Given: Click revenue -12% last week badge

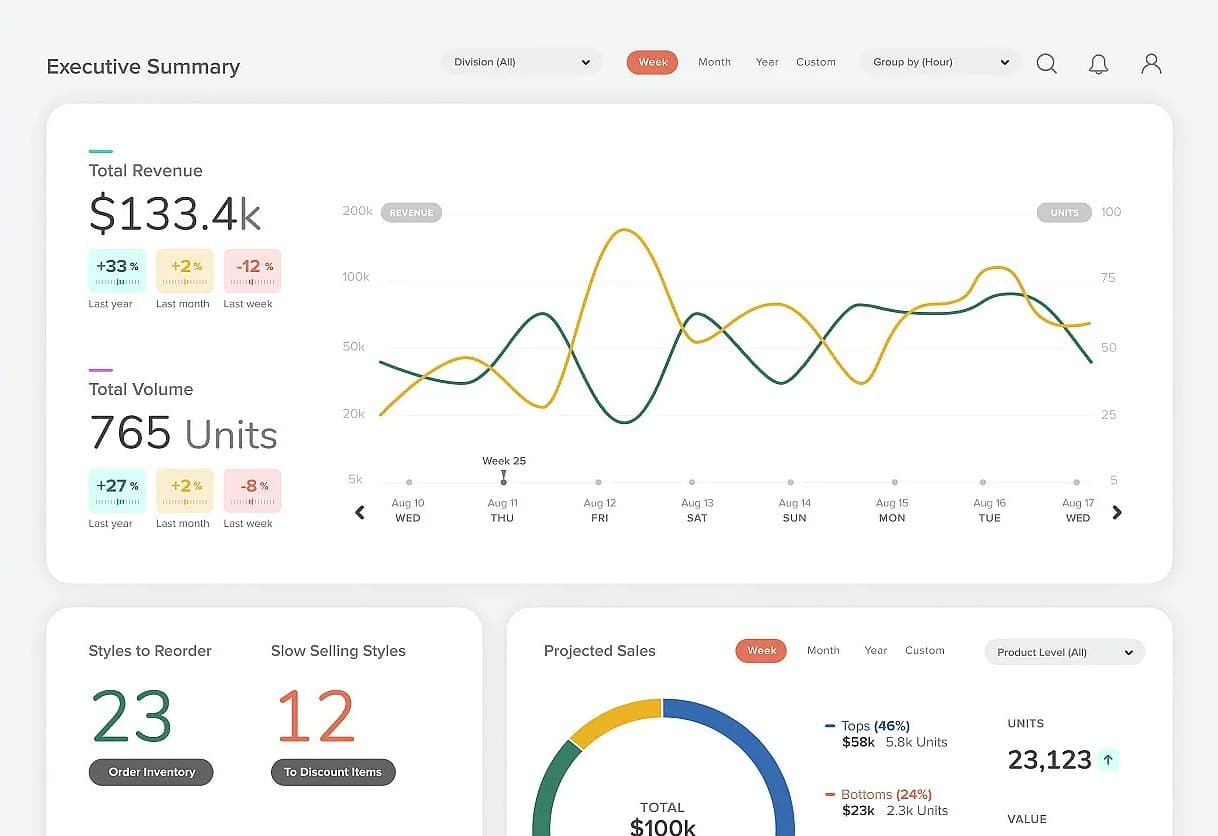Looking at the screenshot, I should click(252, 271).
